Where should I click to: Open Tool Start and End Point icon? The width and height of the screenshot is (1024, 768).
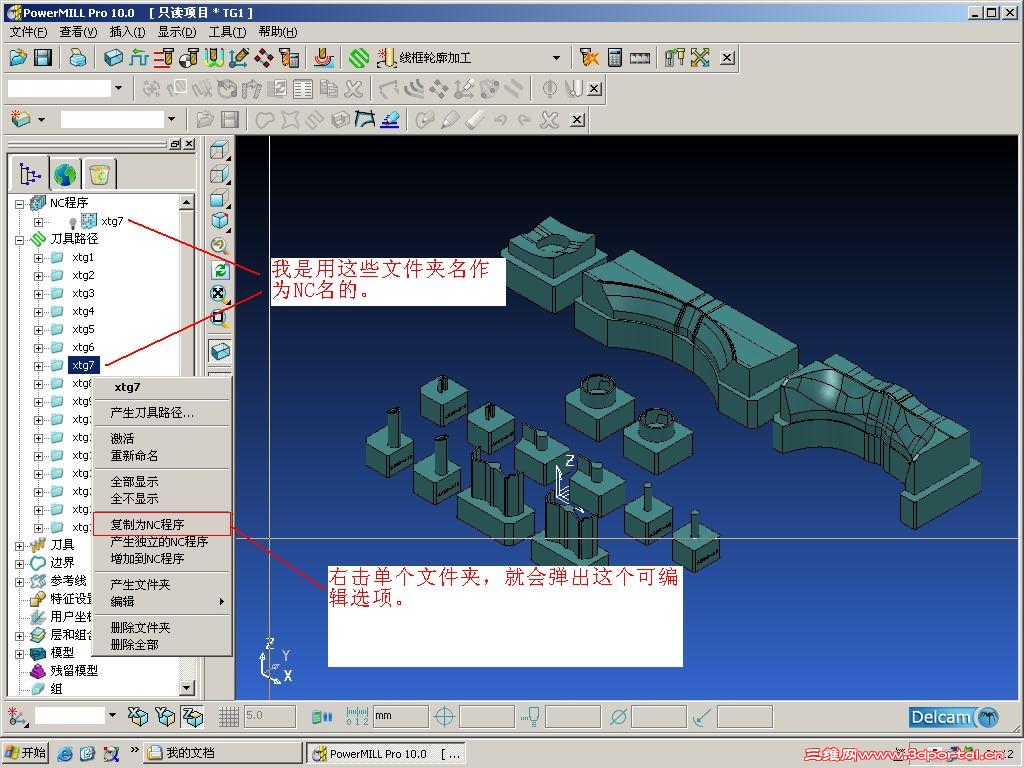tap(189, 58)
